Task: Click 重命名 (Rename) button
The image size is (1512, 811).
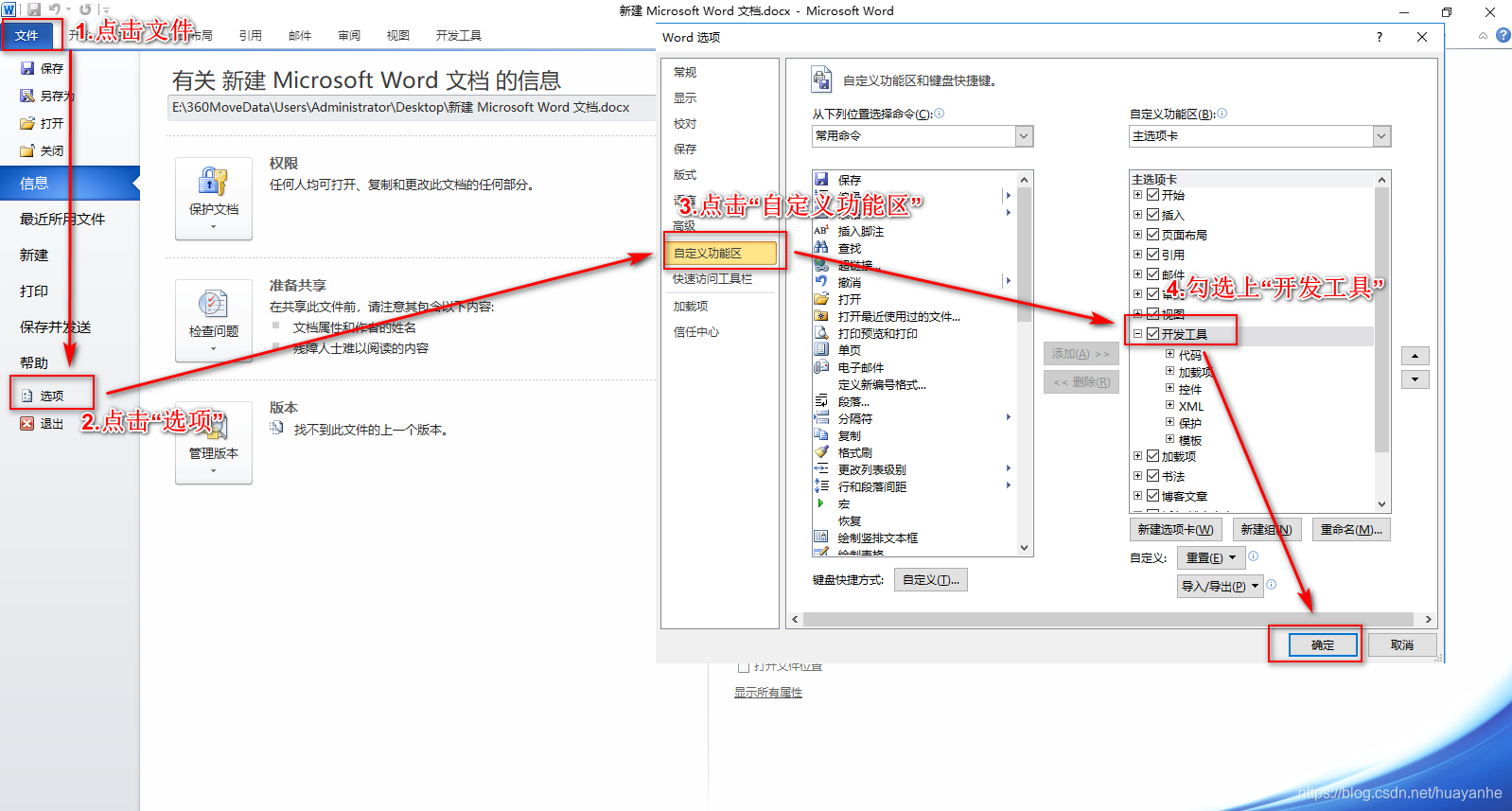Action: click(x=1351, y=529)
